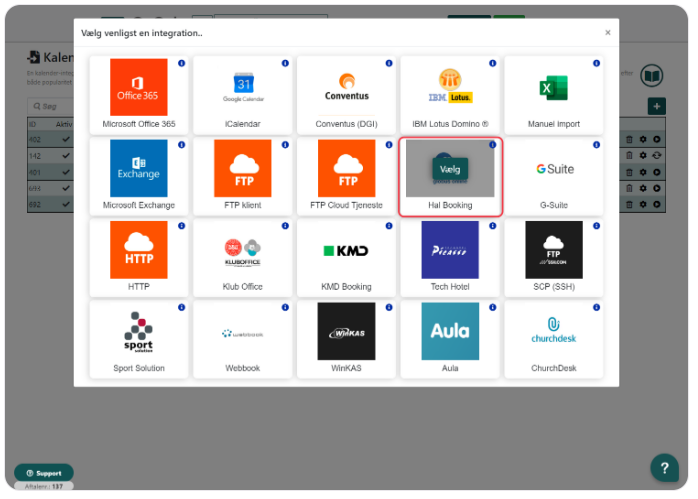Select the Klub Office integration
The width and height of the screenshot is (698, 499).
point(242,258)
